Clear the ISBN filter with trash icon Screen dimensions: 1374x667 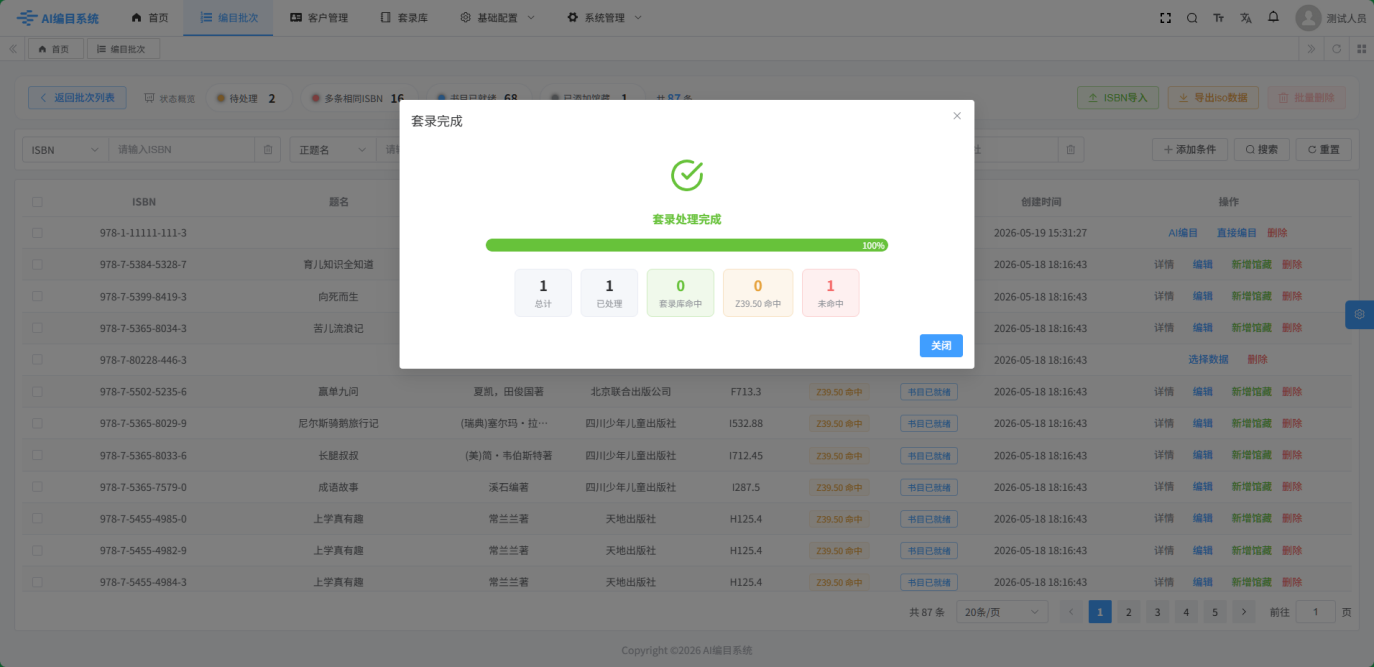[x=267, y=150]
